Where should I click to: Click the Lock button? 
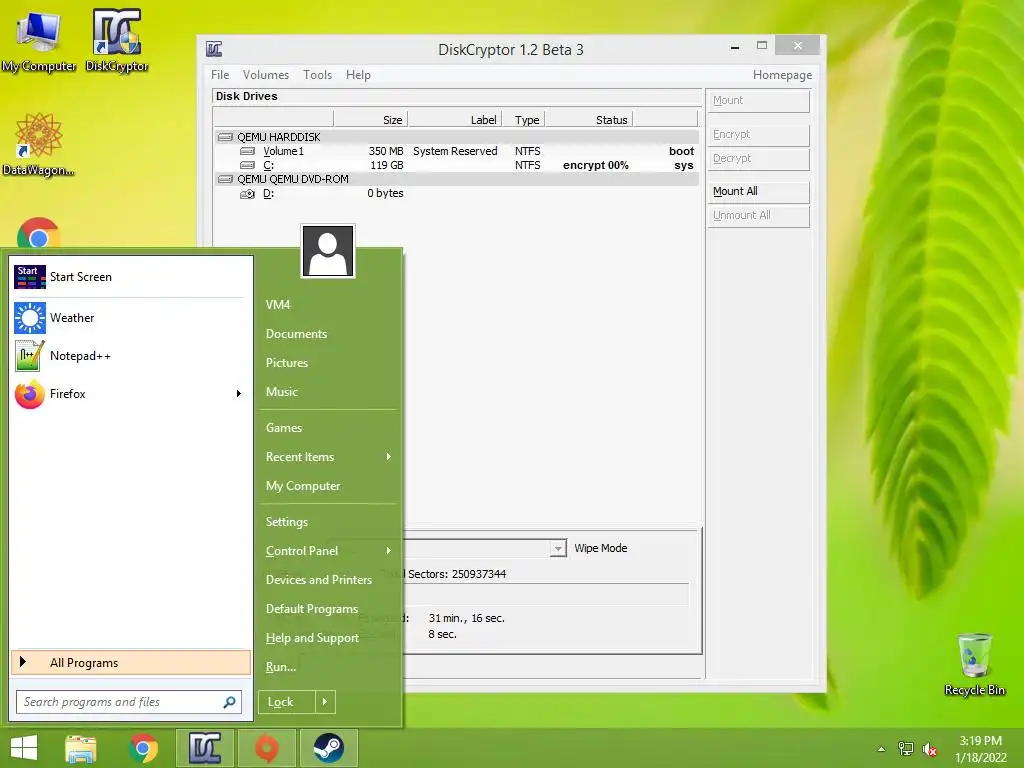point(287,702)
